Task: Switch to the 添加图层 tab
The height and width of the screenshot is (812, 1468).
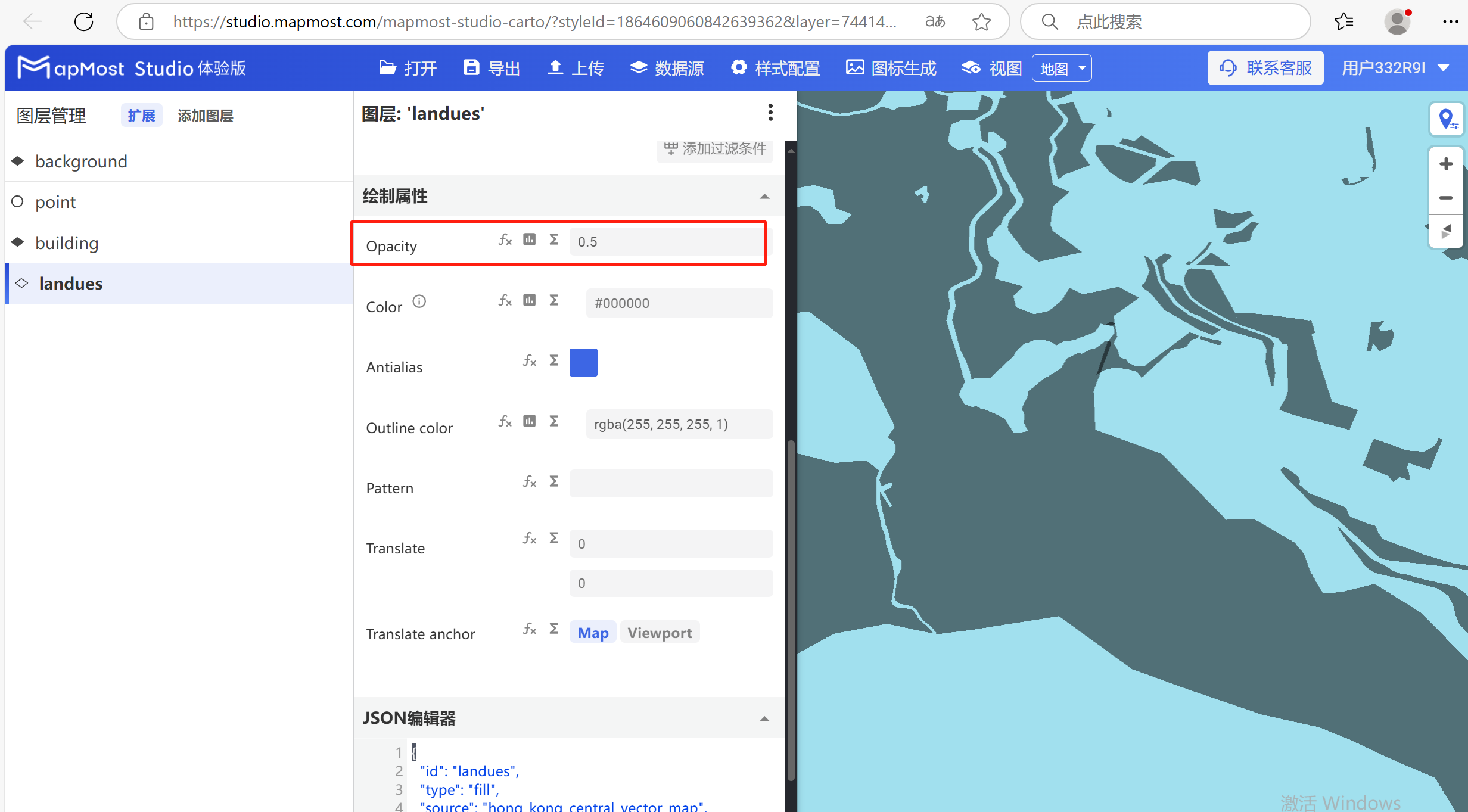Action: 206,116
